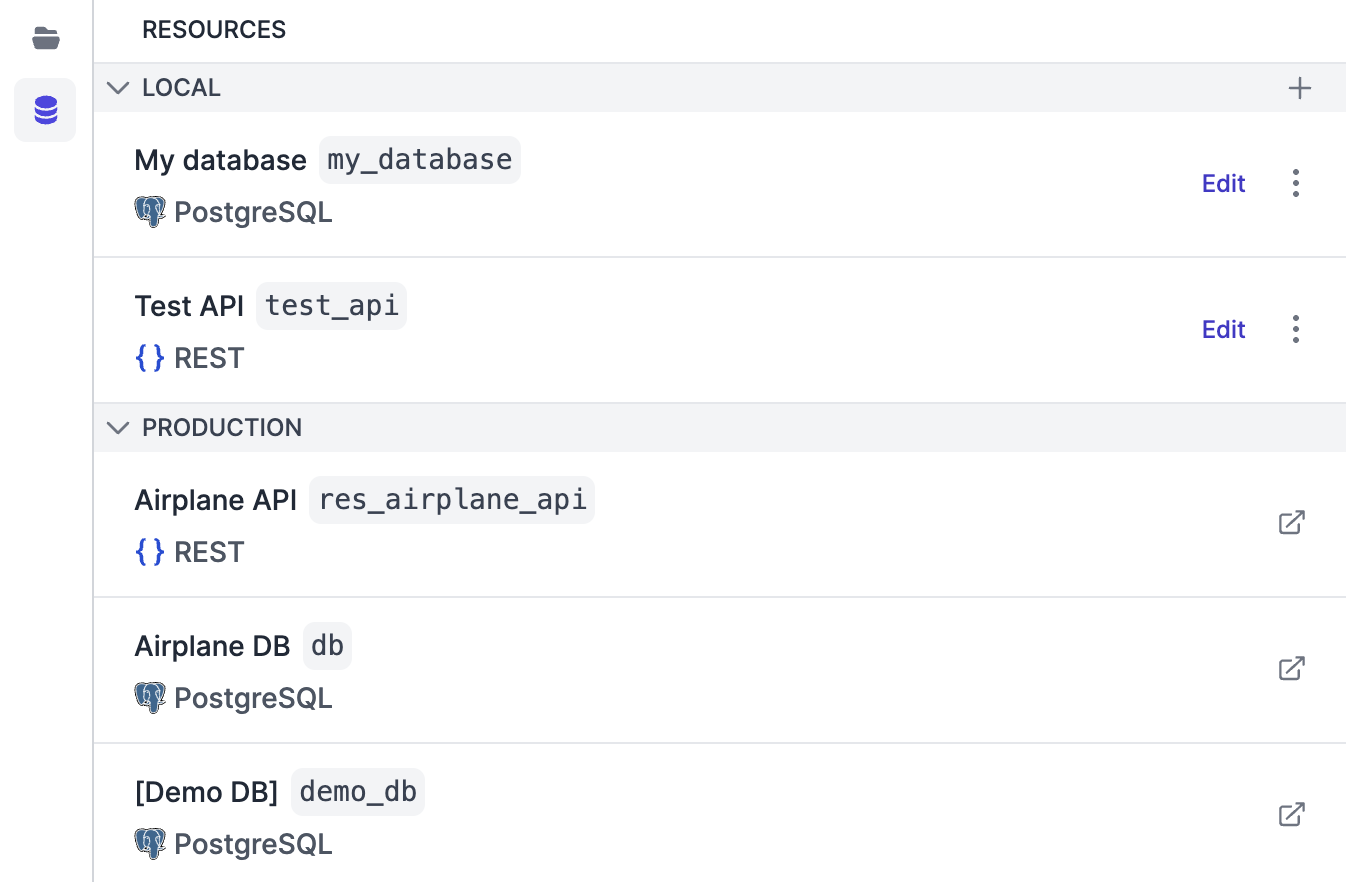1346x882 pixels.
Task: Collapse the PRODUCTION section chevron
Action: [118, 428]
